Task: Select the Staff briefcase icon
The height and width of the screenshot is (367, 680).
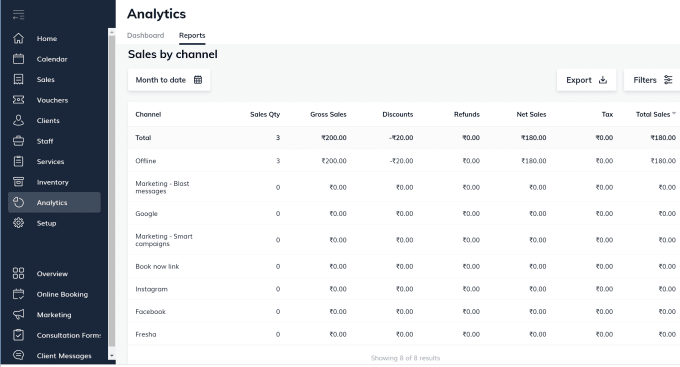Action: coord(18,141)
